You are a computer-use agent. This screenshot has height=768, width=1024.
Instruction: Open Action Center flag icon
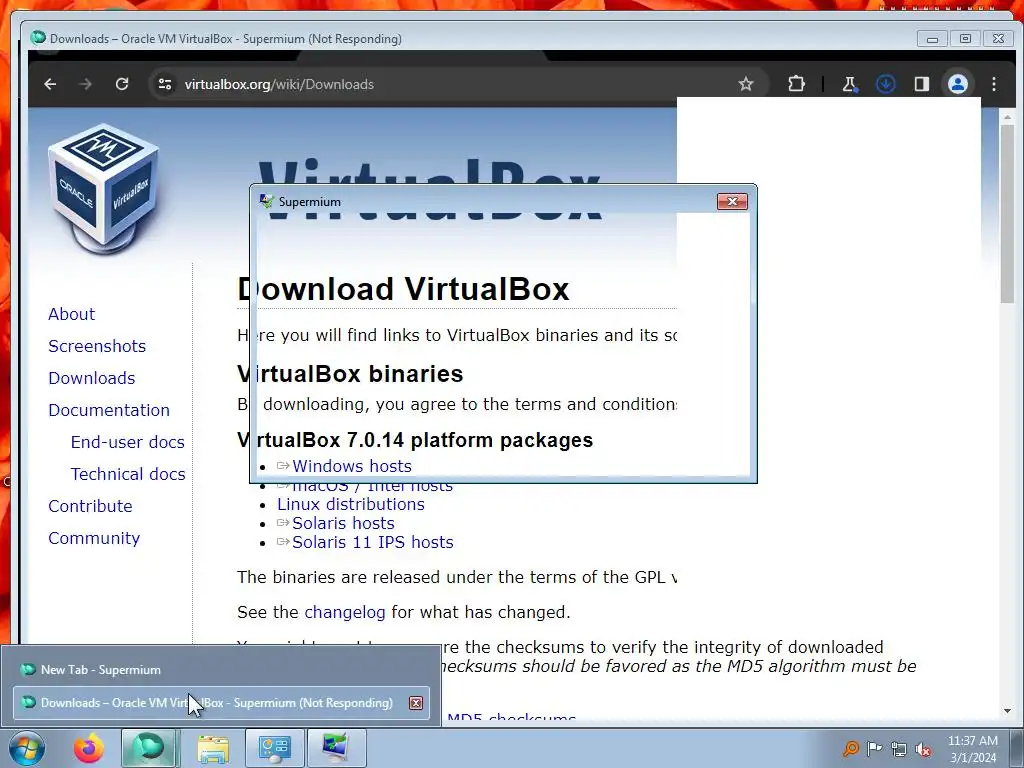(874, 748)
